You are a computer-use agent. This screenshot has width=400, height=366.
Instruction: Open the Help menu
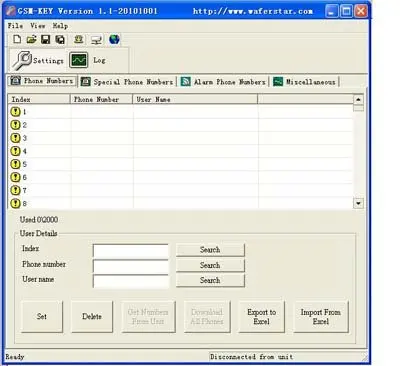click(60, 26)
